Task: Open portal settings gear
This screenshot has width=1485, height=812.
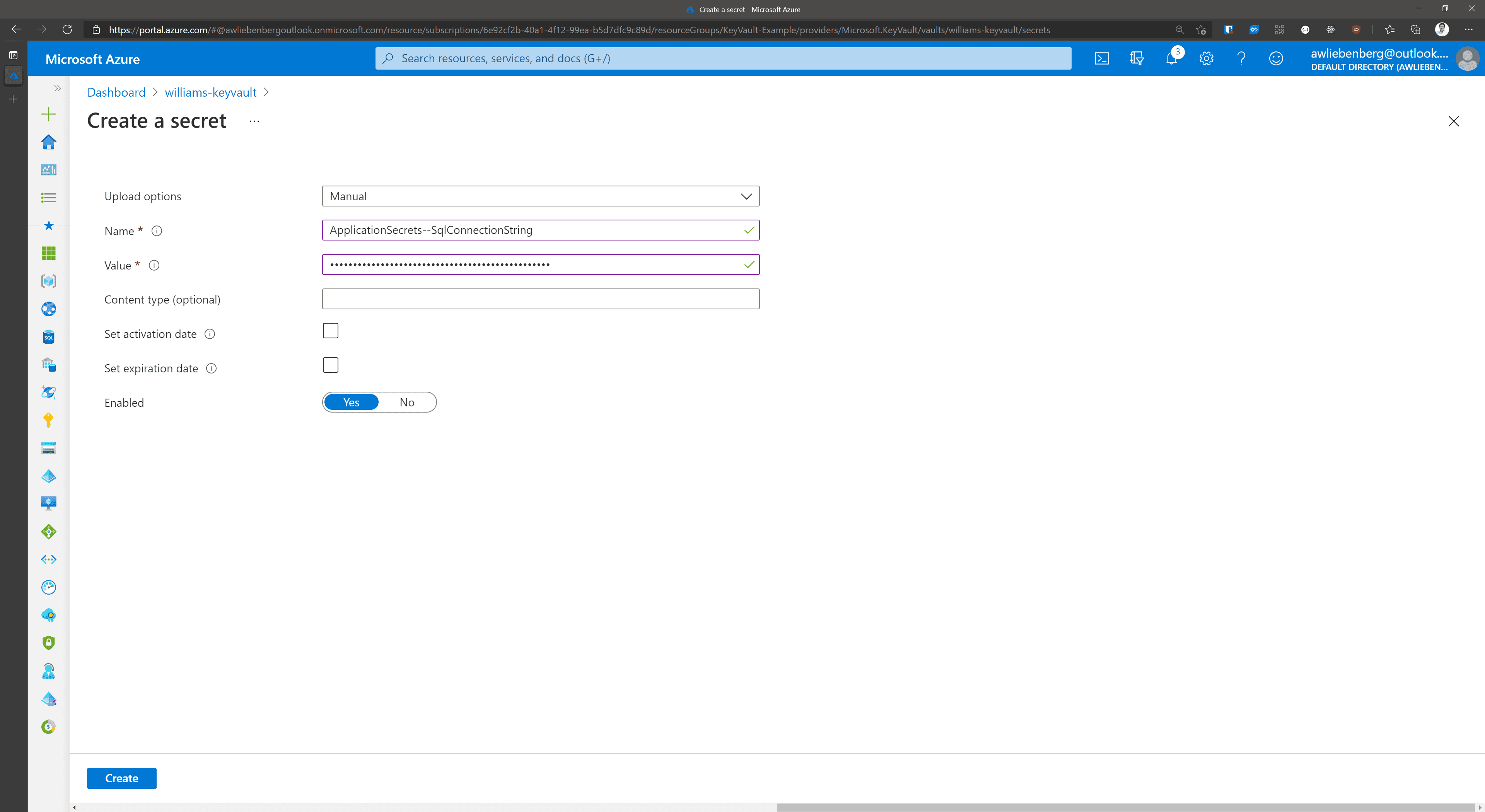Action: [x=1206, y=58]
